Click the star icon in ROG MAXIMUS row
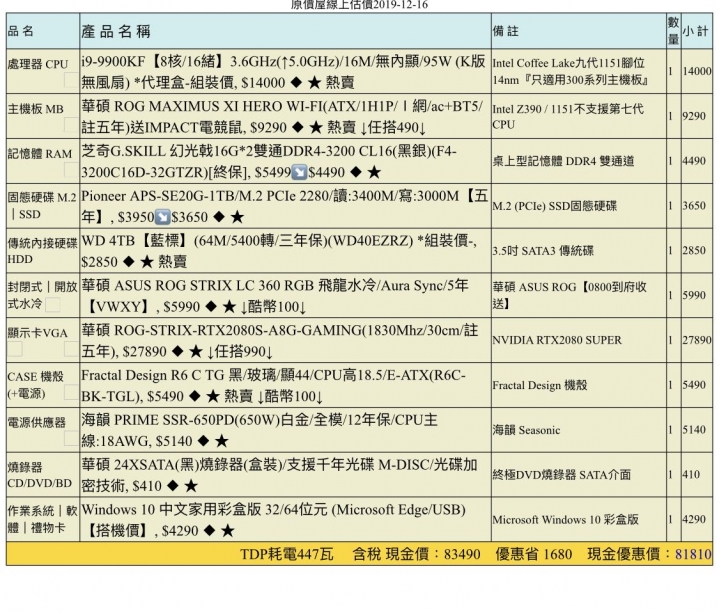Viewport: 720px width, 613px height. pos(316,128)
